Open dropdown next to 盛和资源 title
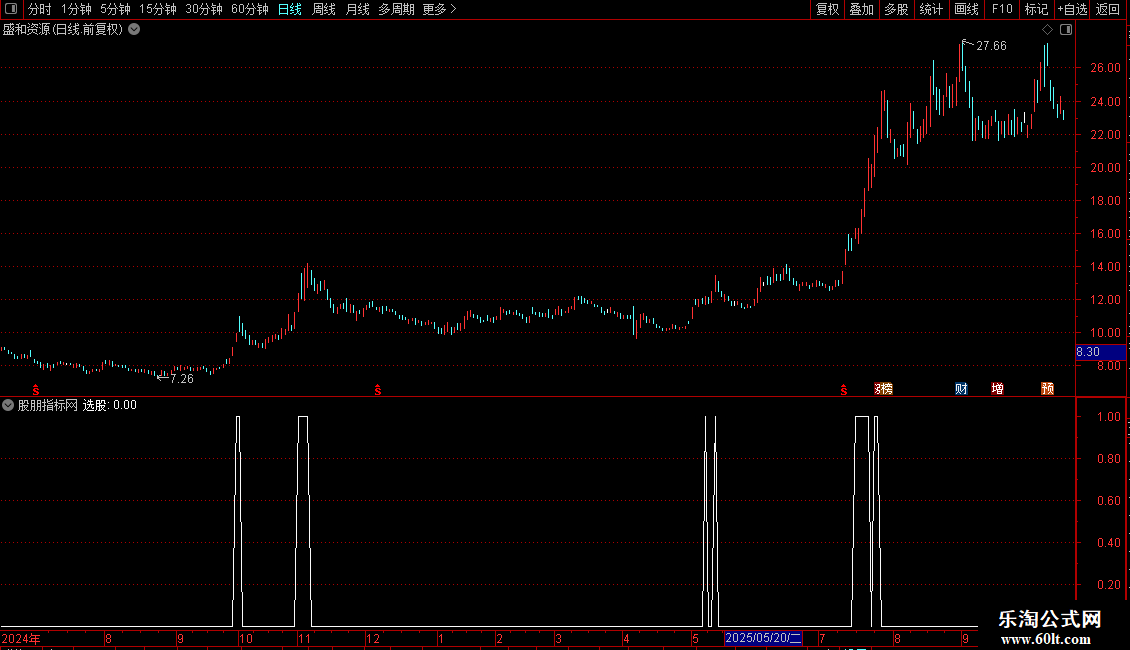The image size is (1130, 650). (134, 30)
